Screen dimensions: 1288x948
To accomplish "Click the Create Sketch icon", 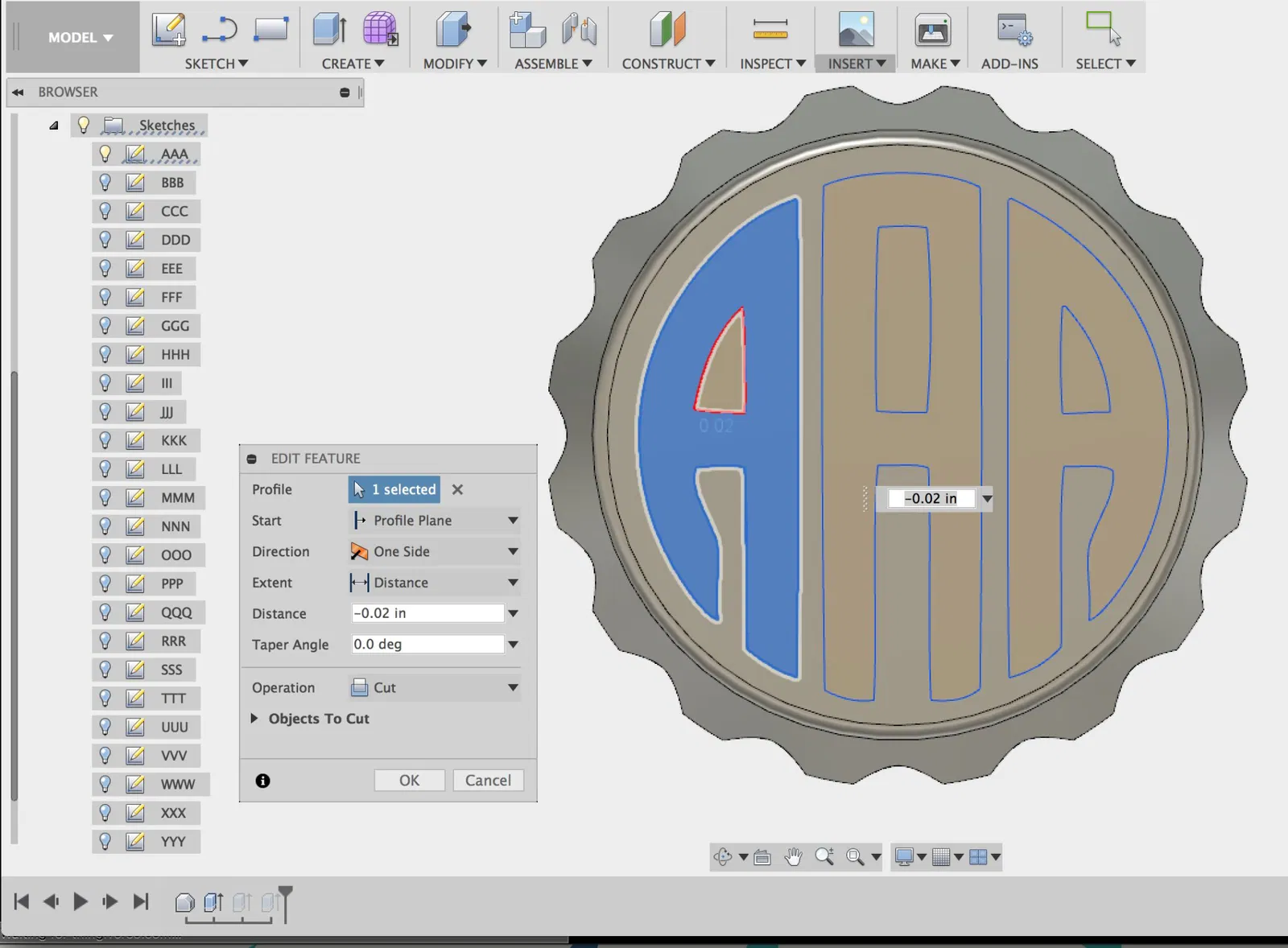I will coord(168,30).
